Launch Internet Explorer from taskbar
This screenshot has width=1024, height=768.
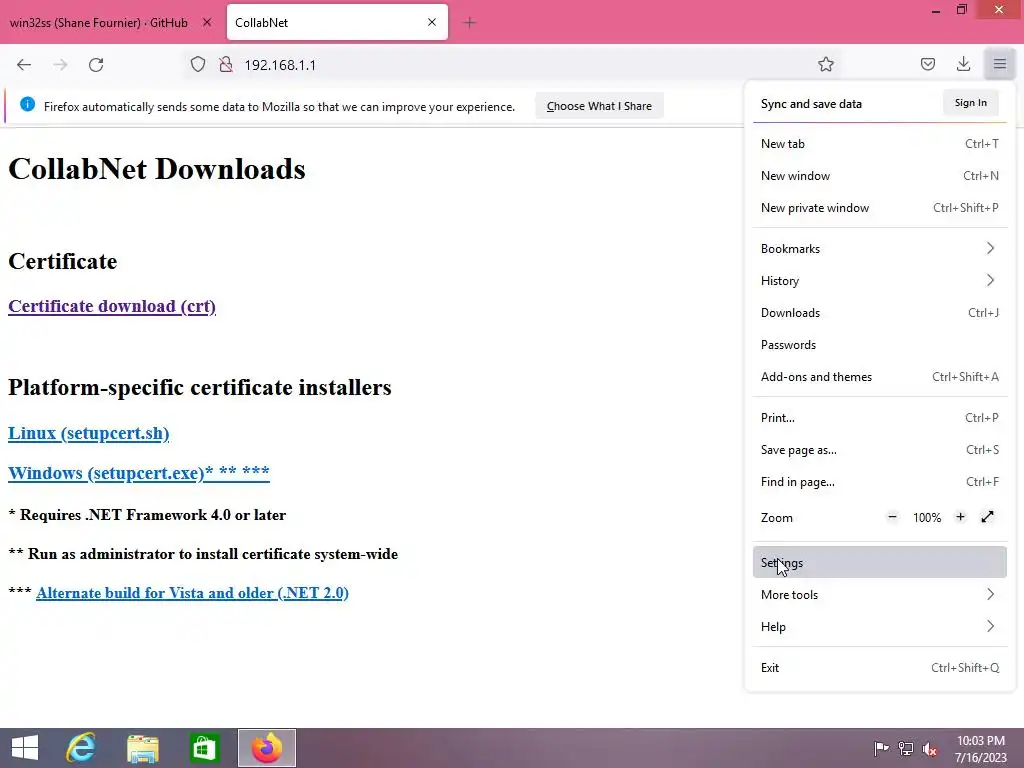[x=81, y=748]
